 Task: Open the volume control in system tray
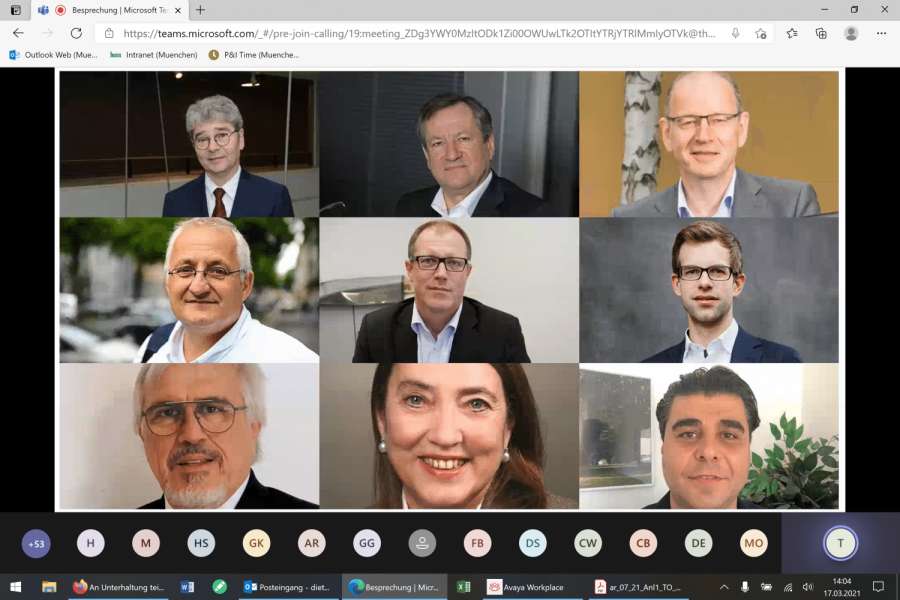[808, 587]
